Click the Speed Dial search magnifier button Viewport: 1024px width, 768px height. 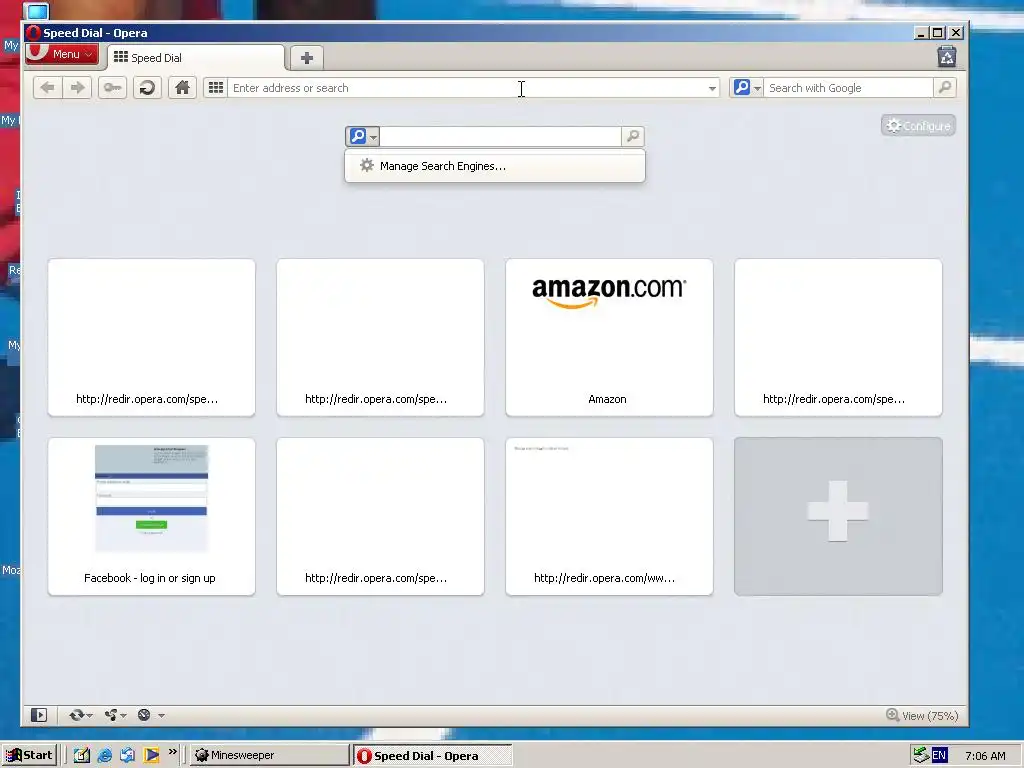pyautogui.click(x=632, y=136)
